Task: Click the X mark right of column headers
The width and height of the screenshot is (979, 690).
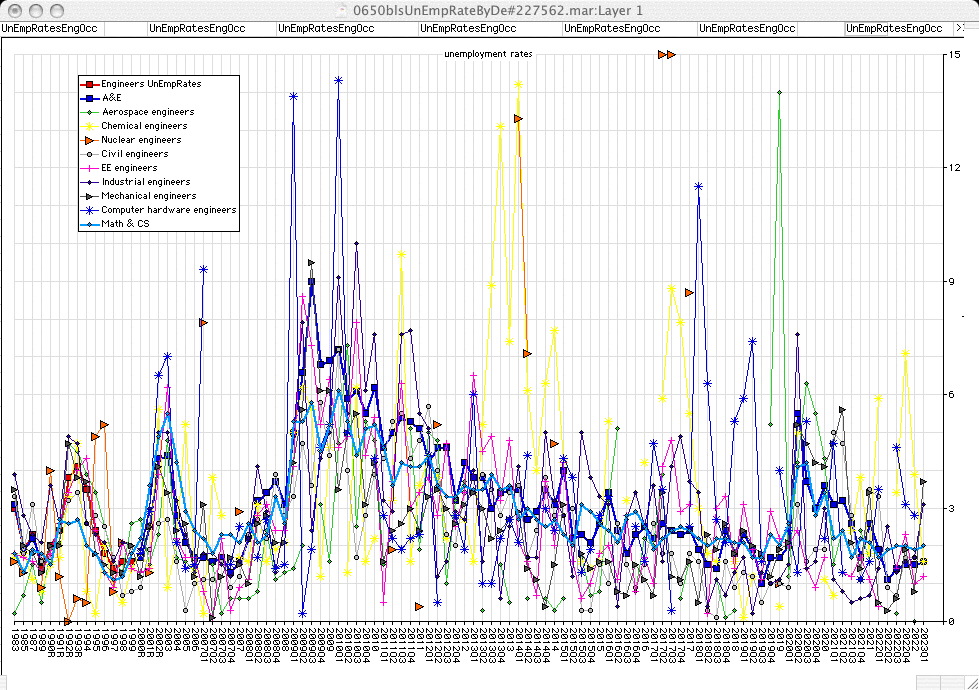Action: click(x=961, y=29)
